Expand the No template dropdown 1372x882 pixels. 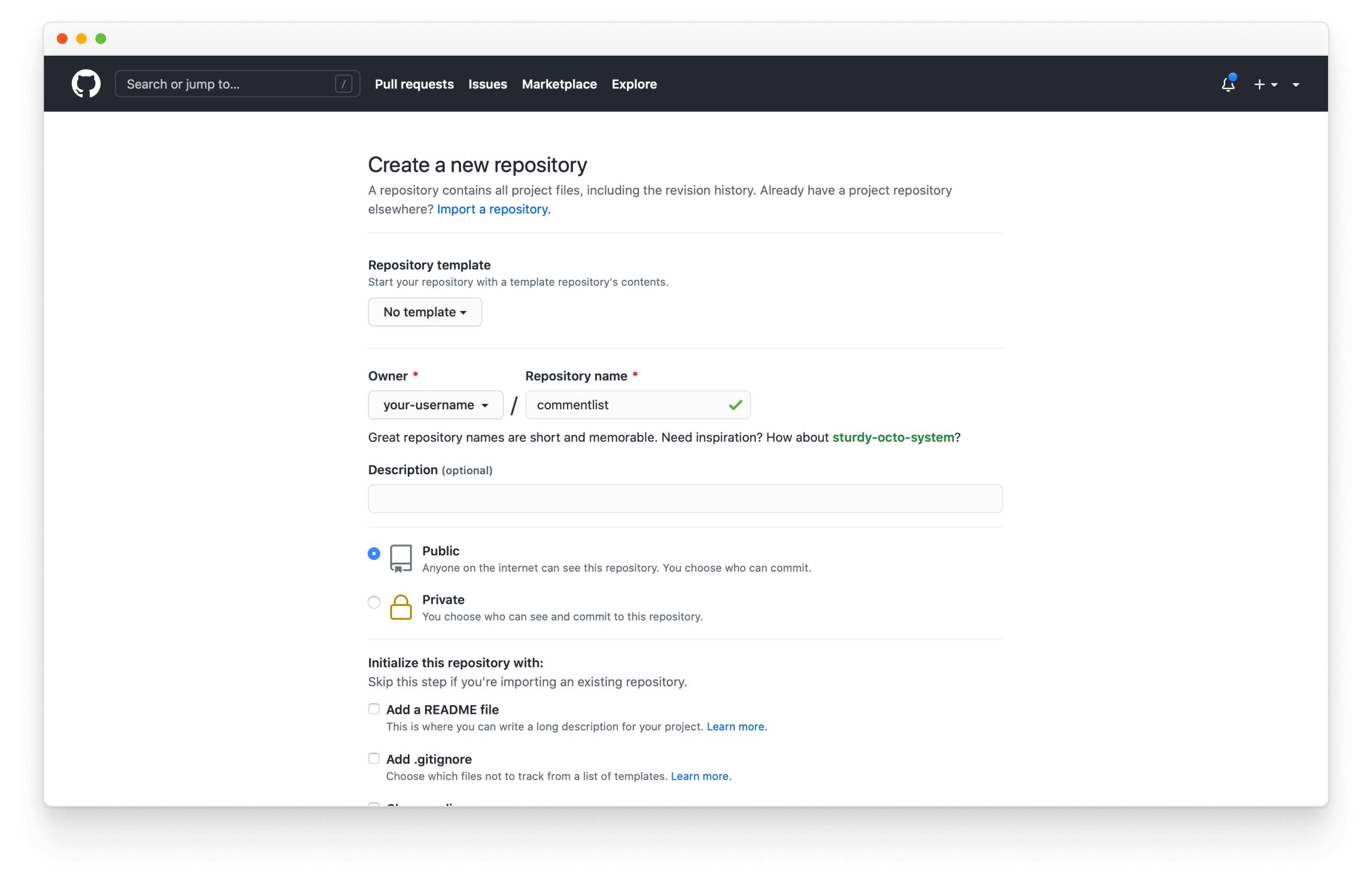(x=424, y=312)
